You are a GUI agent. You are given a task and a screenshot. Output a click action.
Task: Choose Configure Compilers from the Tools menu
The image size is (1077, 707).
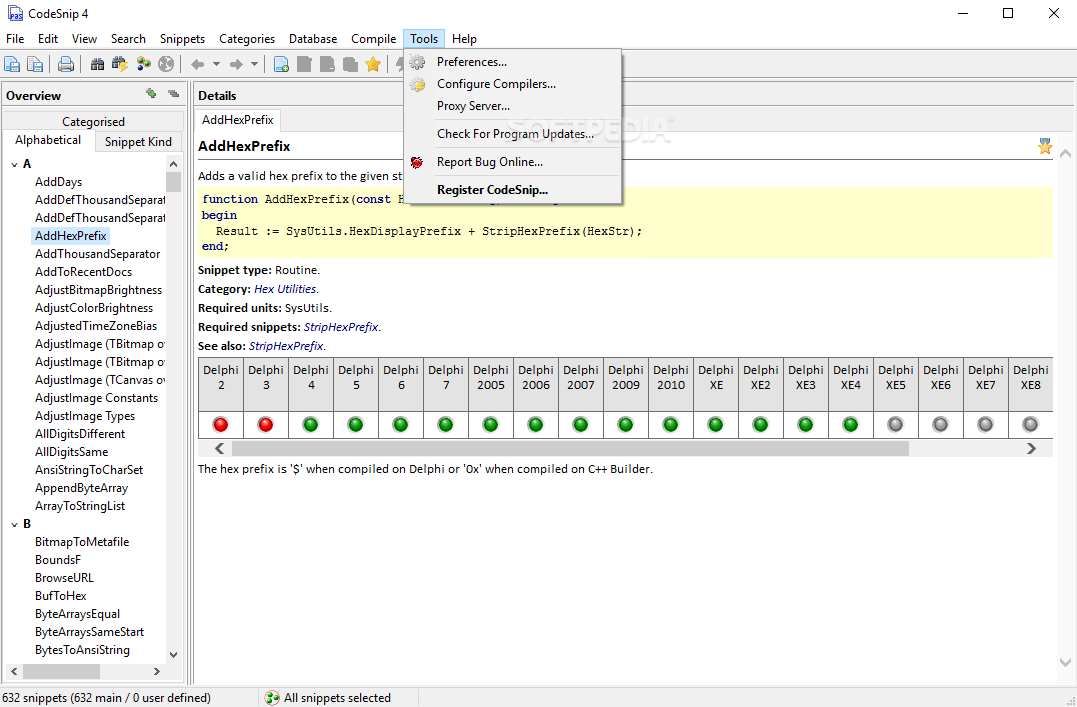pos(512,84)
